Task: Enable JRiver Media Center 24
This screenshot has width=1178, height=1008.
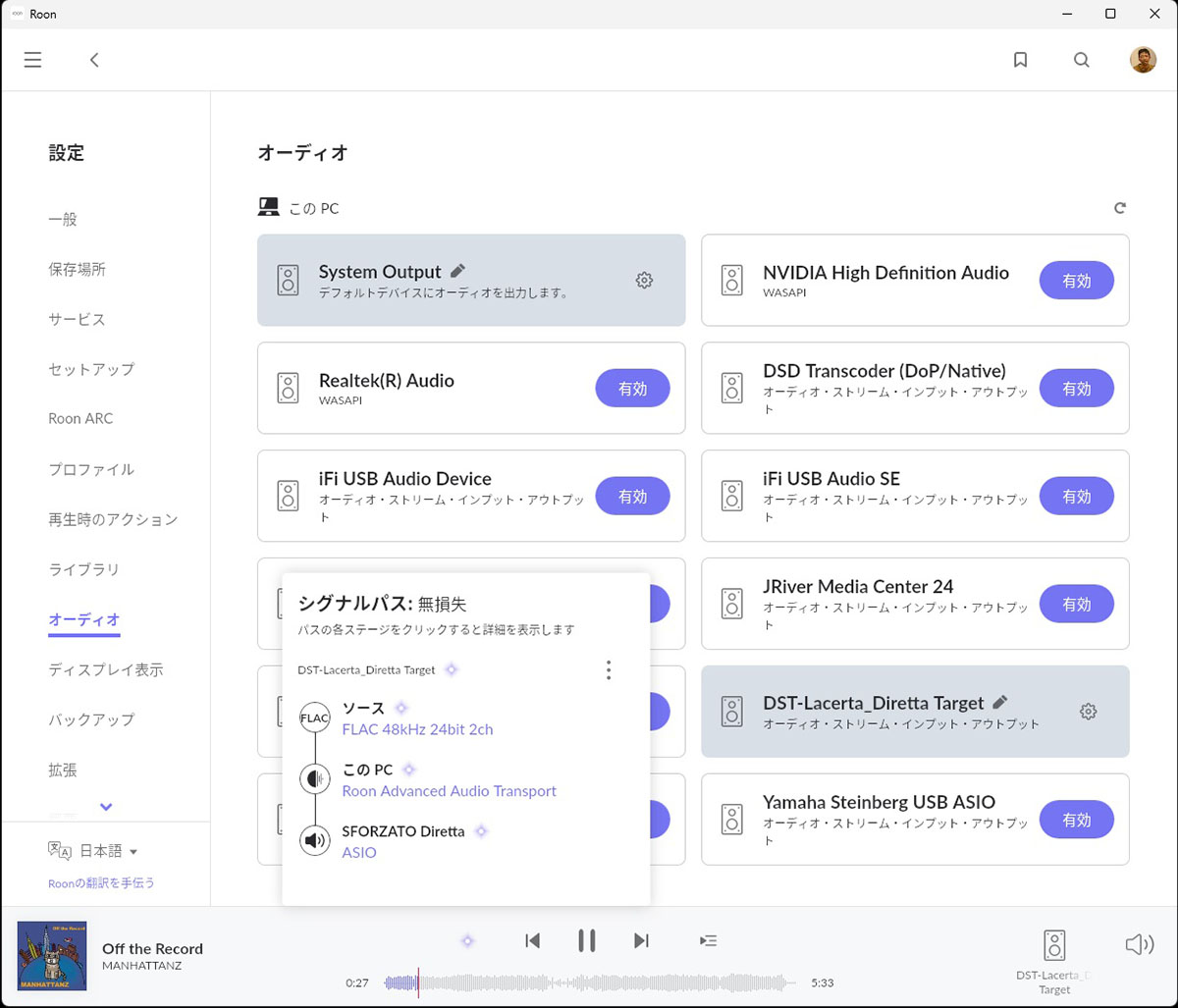Action: tap(1077, 605)
